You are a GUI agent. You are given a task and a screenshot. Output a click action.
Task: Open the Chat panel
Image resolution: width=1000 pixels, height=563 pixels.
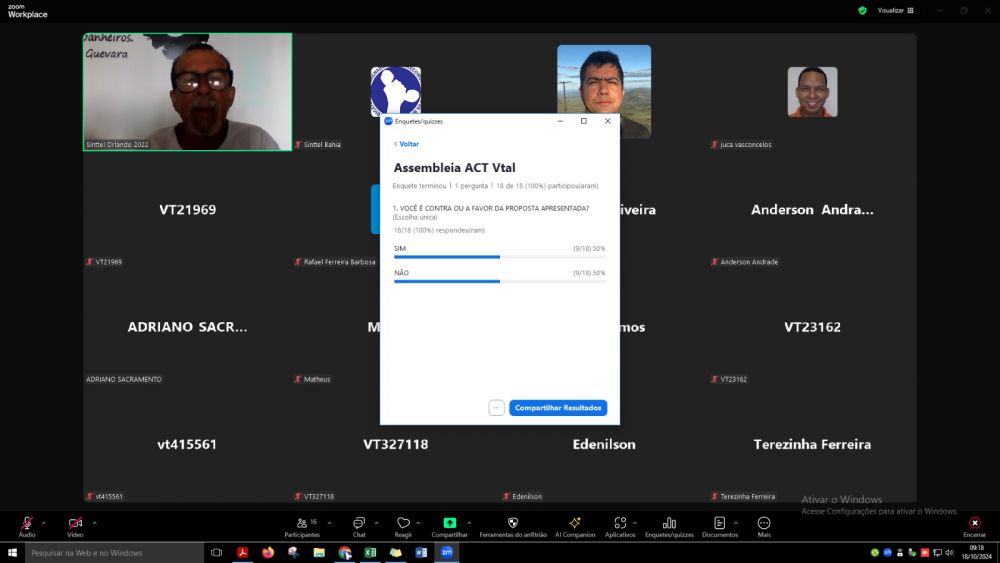[x=359, y=523]
